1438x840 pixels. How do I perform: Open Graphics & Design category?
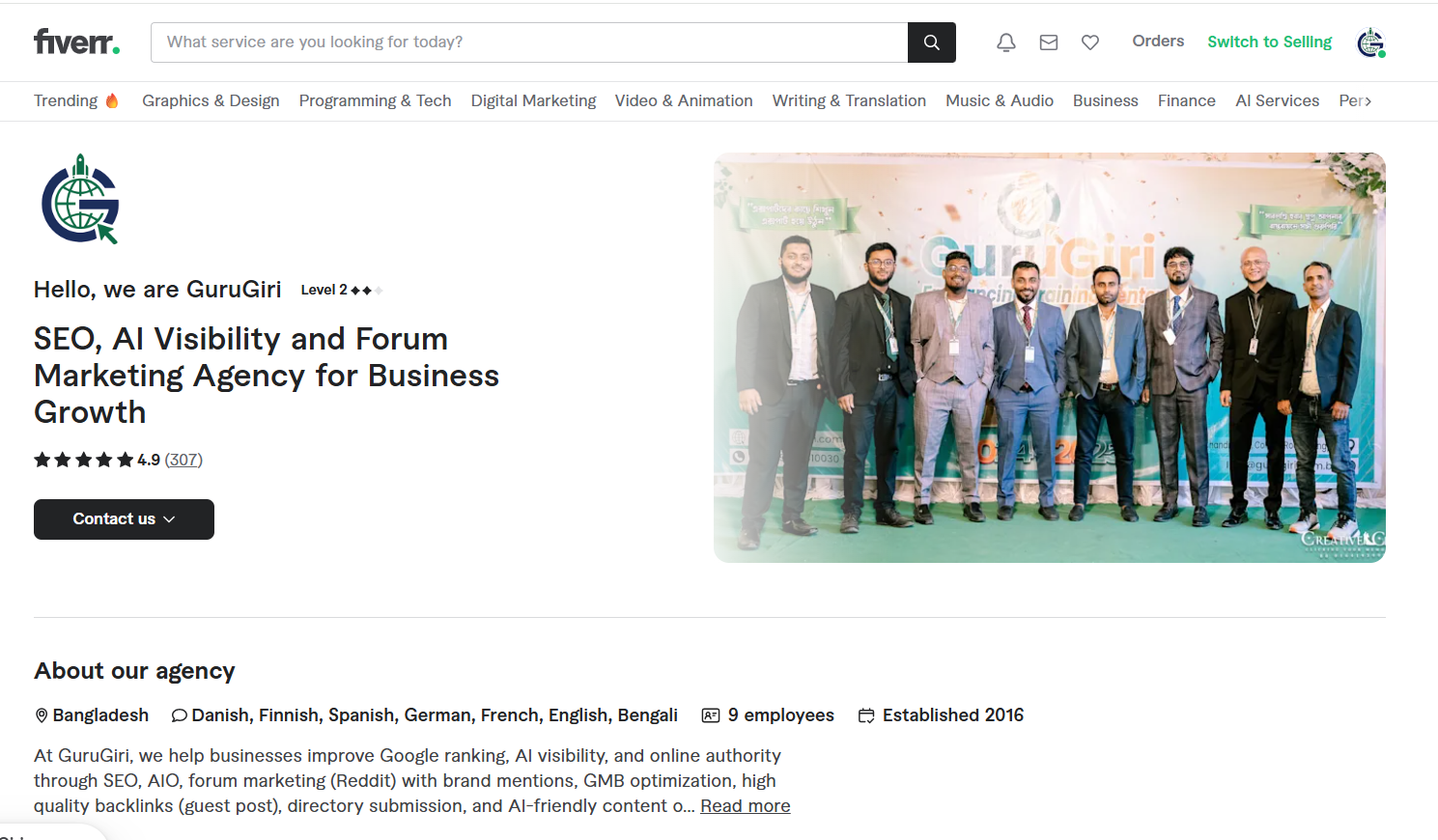[211, 100]
